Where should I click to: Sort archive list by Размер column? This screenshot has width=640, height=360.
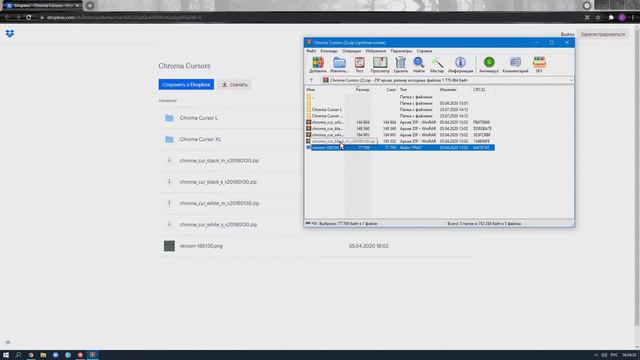pyautogui.click(x=362, y=89)
